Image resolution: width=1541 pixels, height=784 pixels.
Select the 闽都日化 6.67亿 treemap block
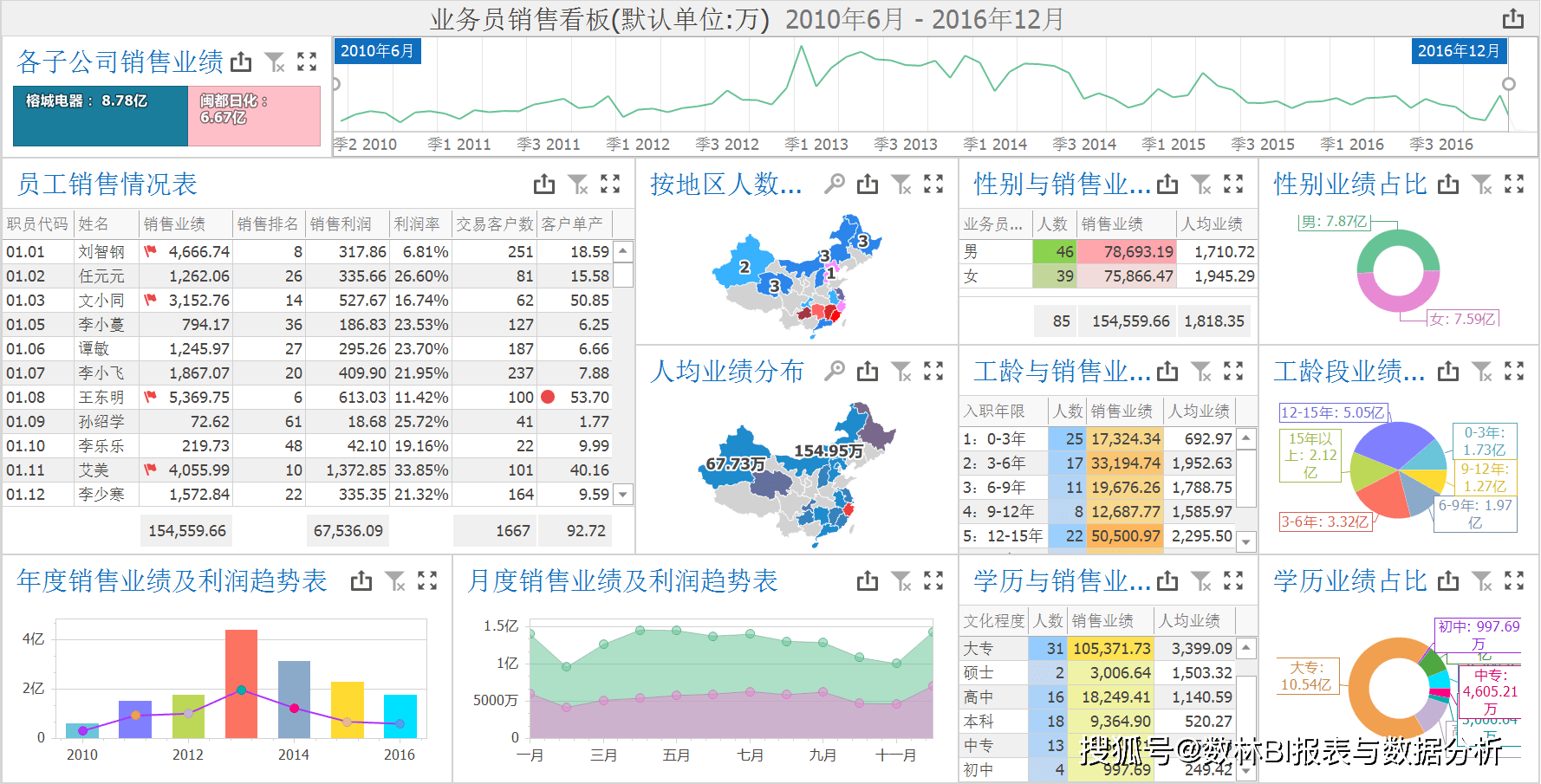click(254, 115)
